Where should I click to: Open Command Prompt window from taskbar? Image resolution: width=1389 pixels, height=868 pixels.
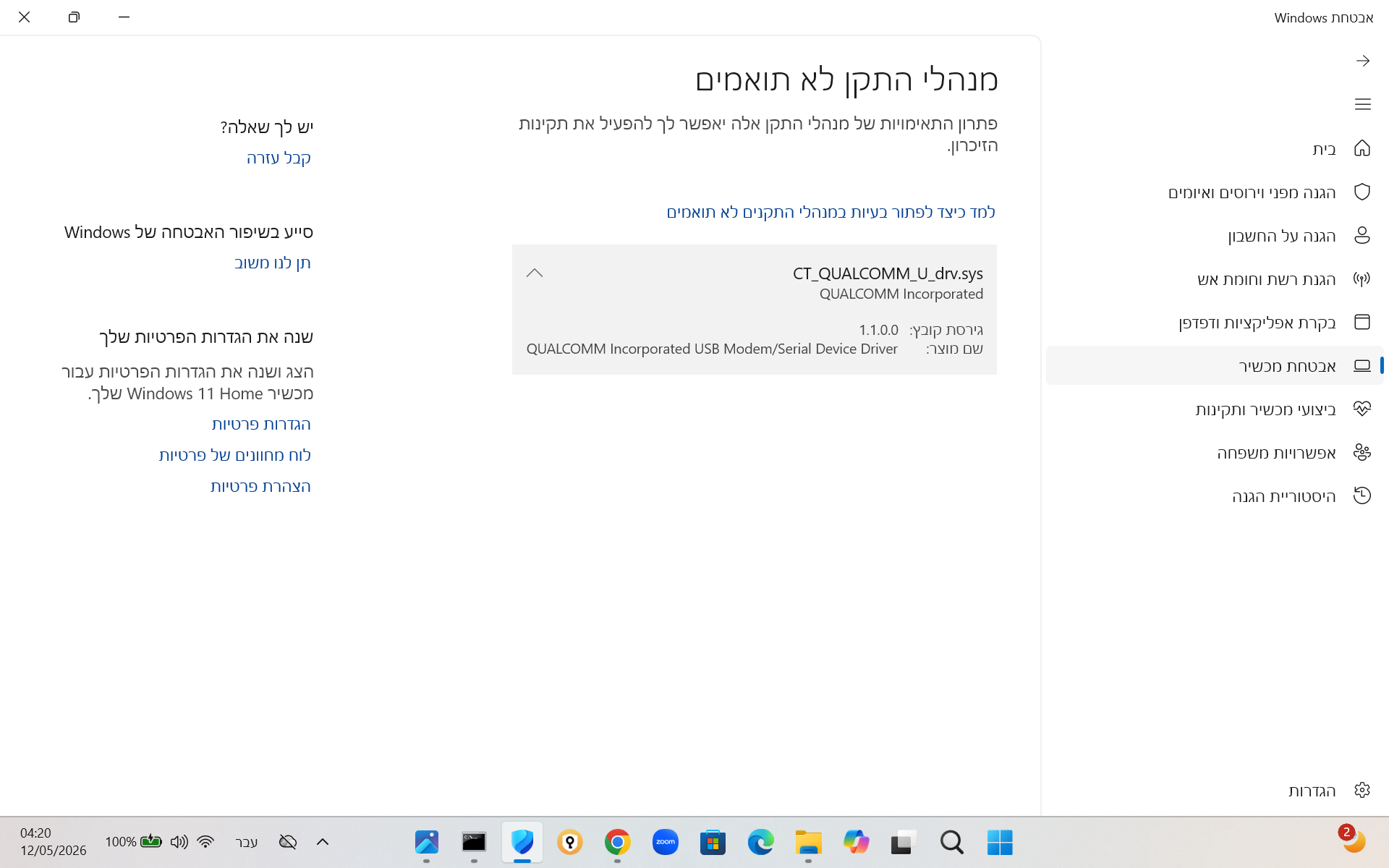(474, 842)
